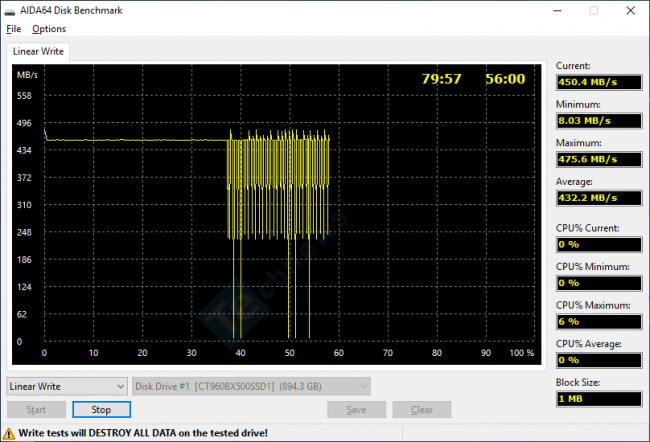Click the warning triangle icon in status bar
Screen dimensions: 650x442
click(x=9, y=434)
